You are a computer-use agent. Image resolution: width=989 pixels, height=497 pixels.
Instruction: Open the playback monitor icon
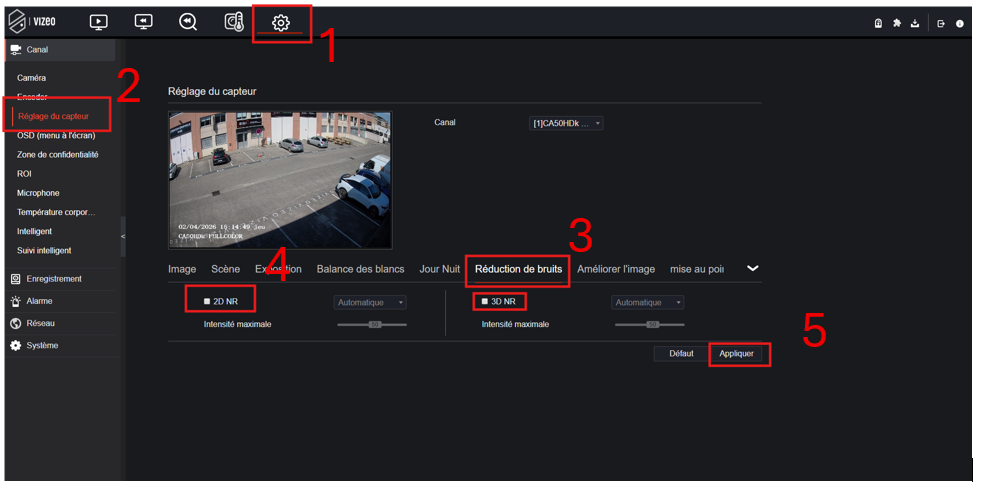(x=143, y=22)
